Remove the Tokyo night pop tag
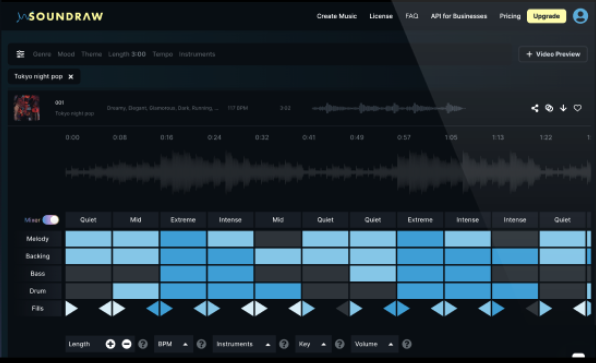This screenshot has height=363, width=596. point(71,77)
